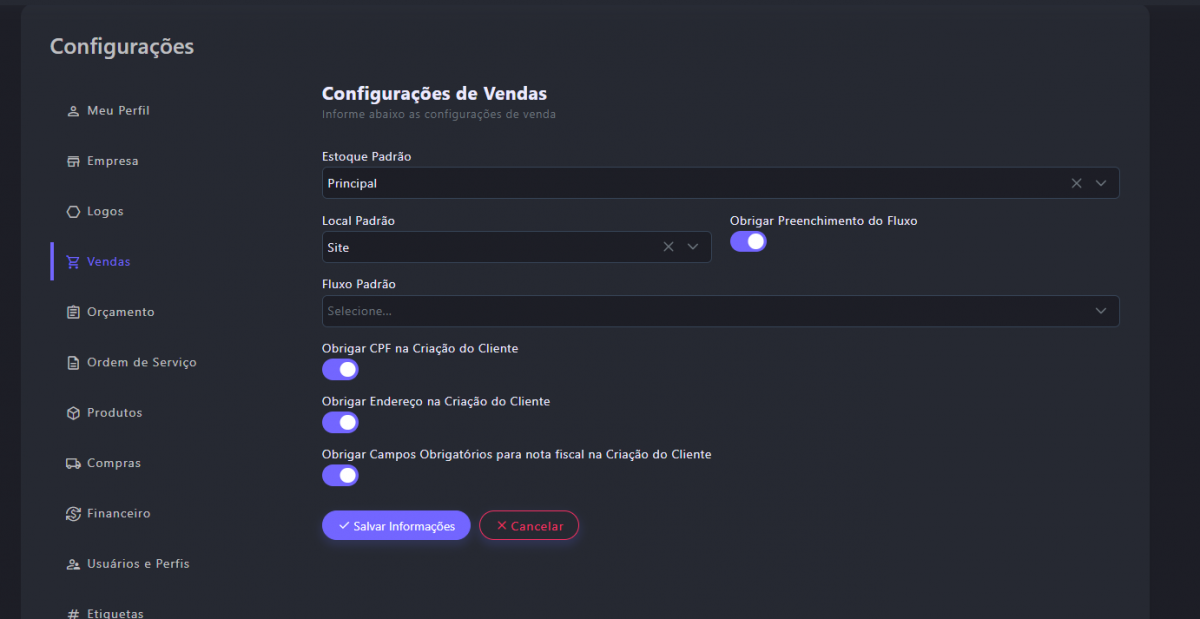Open the Local Padrão dropdown chevron
The width and height of the screenshot is (1200, 619).
click(x=693, y=247)
